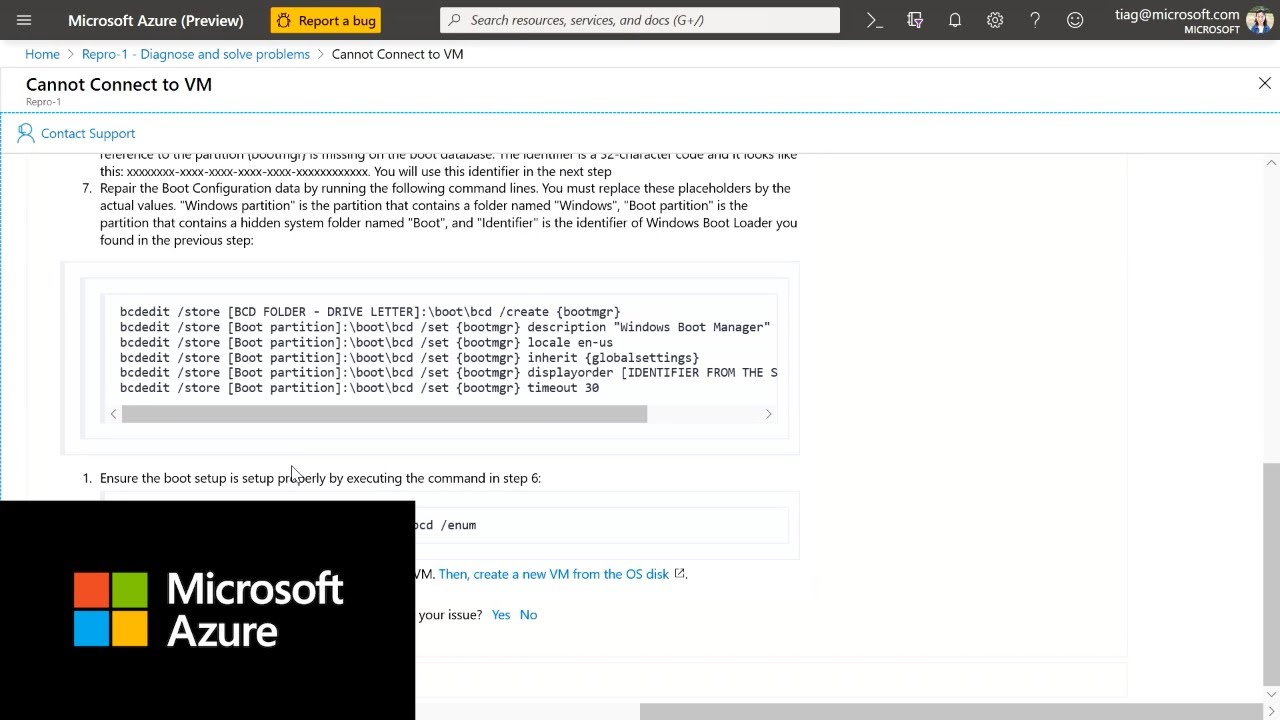Open the Directory and subscription filter icon
The height and width of the screenshot is (720, 1280).
915,20
